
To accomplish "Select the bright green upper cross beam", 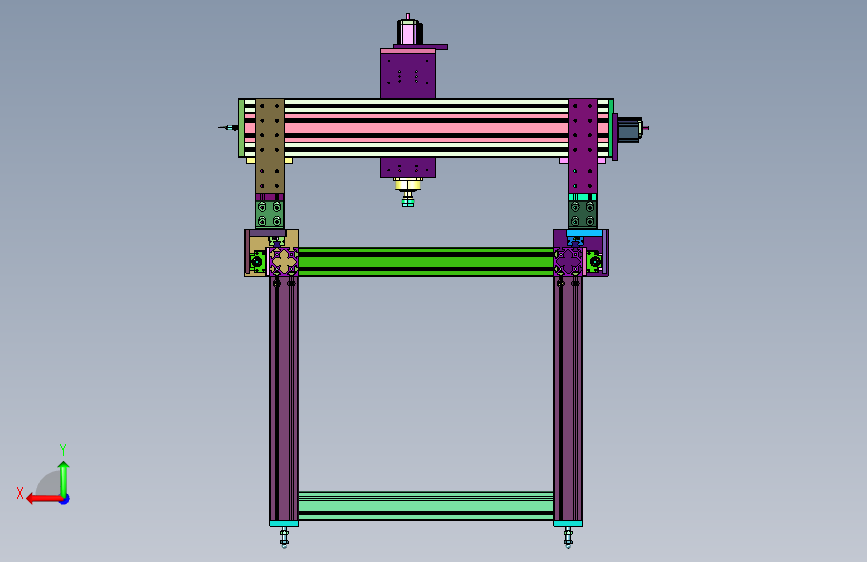I will click(x=426, y=262).
